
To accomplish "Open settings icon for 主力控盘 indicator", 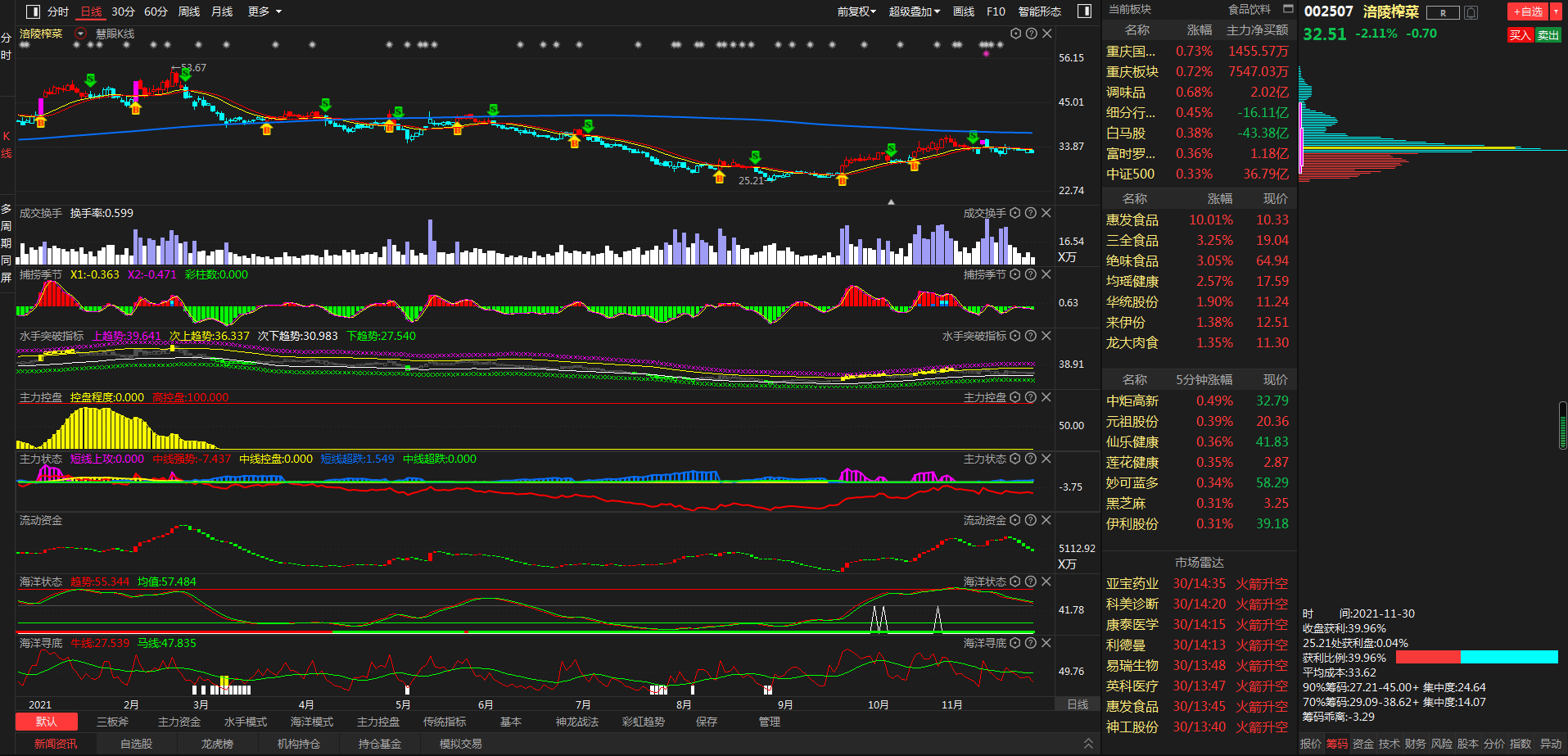I will tap(1015, 397).
